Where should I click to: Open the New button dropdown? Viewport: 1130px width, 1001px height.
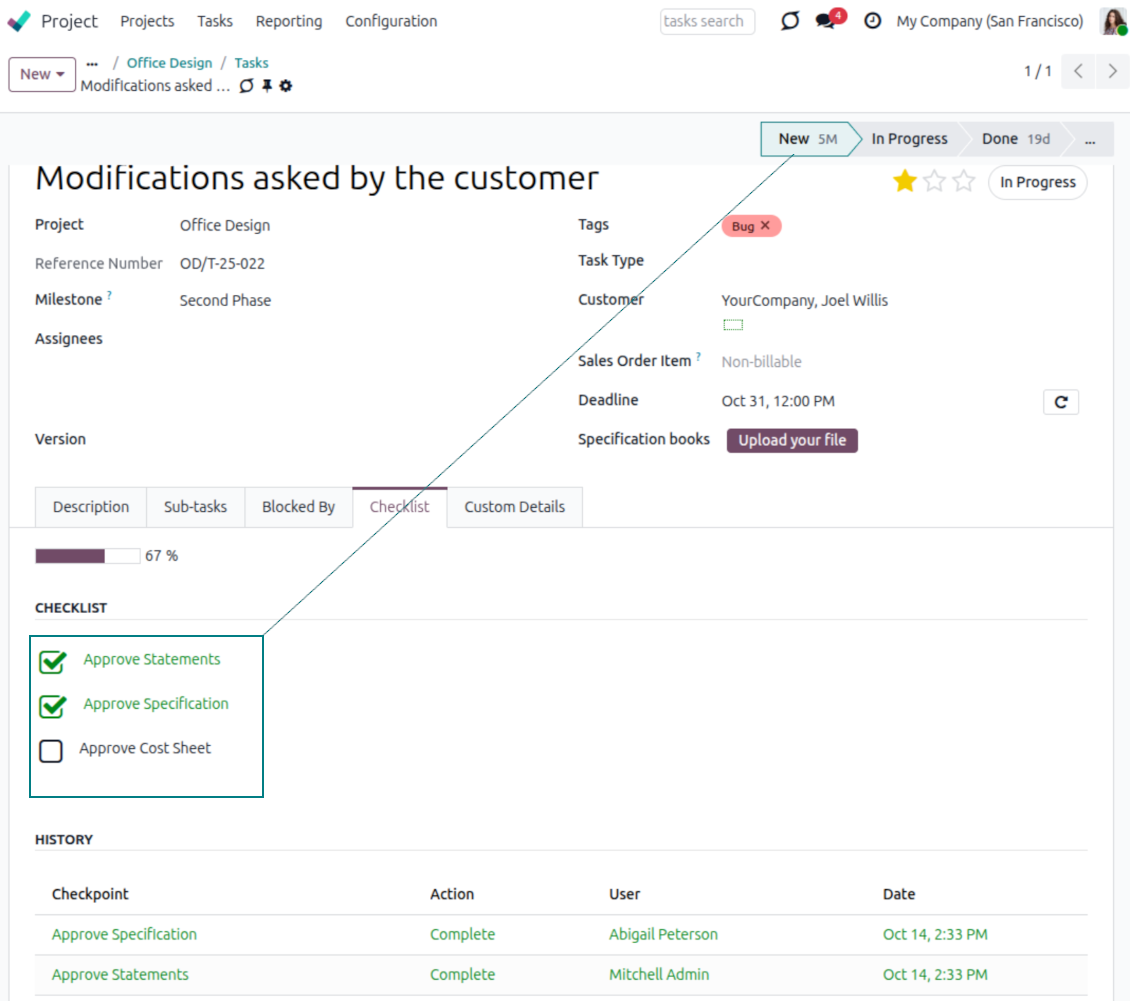[x=42, y=74]
